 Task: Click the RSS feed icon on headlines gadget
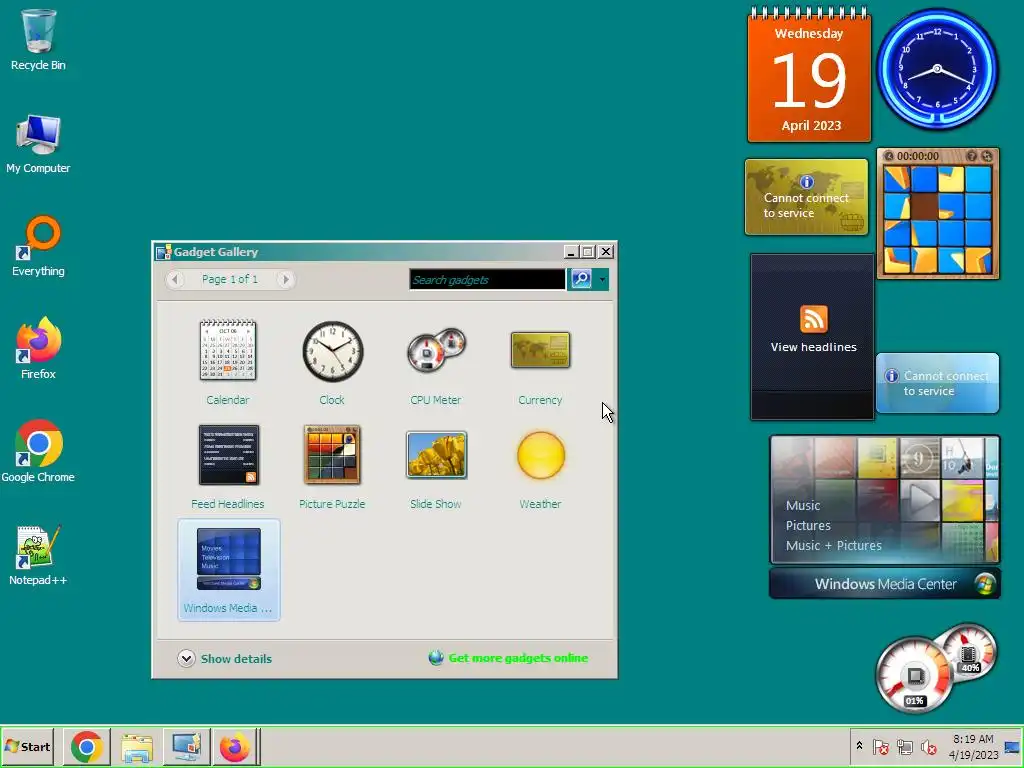coord(814,319)
